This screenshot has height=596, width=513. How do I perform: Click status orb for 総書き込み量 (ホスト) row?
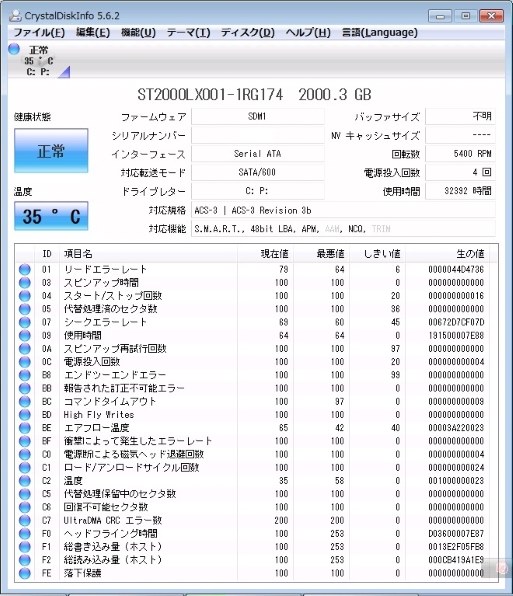[x=25, y=547]
